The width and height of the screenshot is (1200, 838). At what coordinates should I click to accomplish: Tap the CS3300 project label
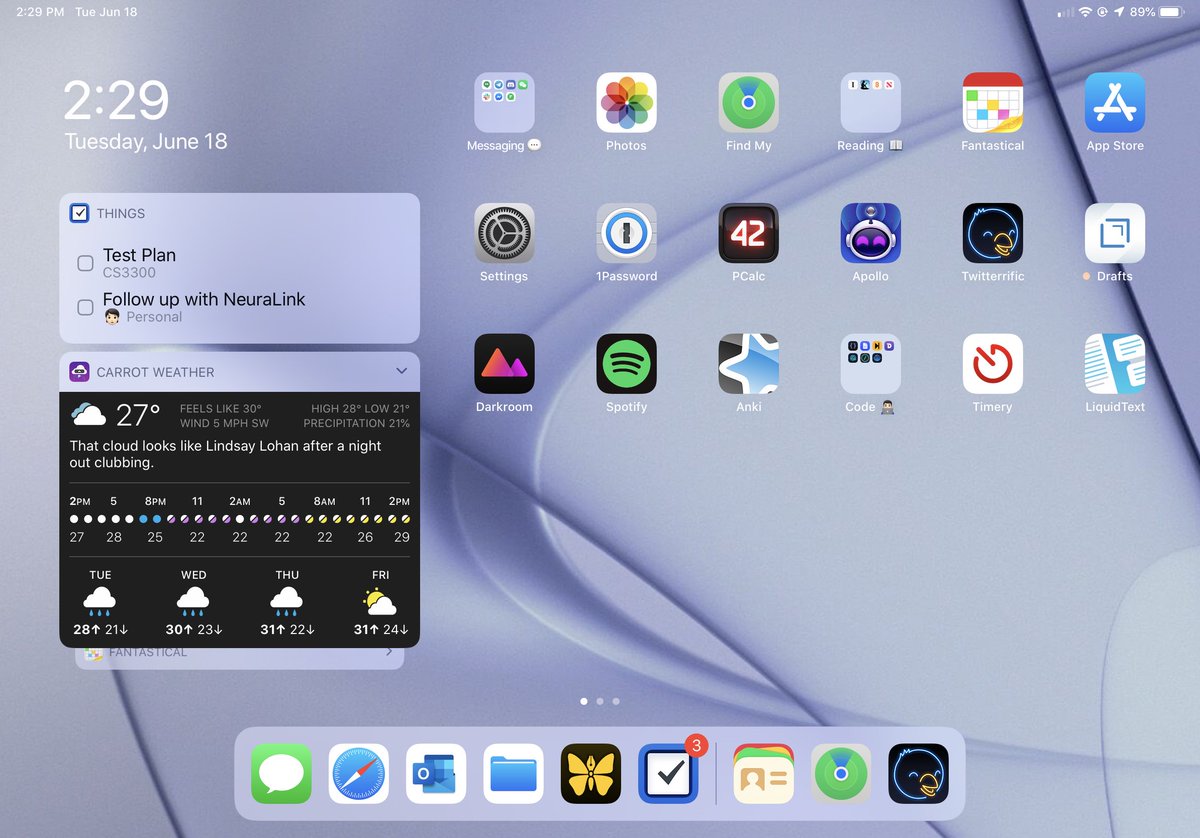coord(129,272)
